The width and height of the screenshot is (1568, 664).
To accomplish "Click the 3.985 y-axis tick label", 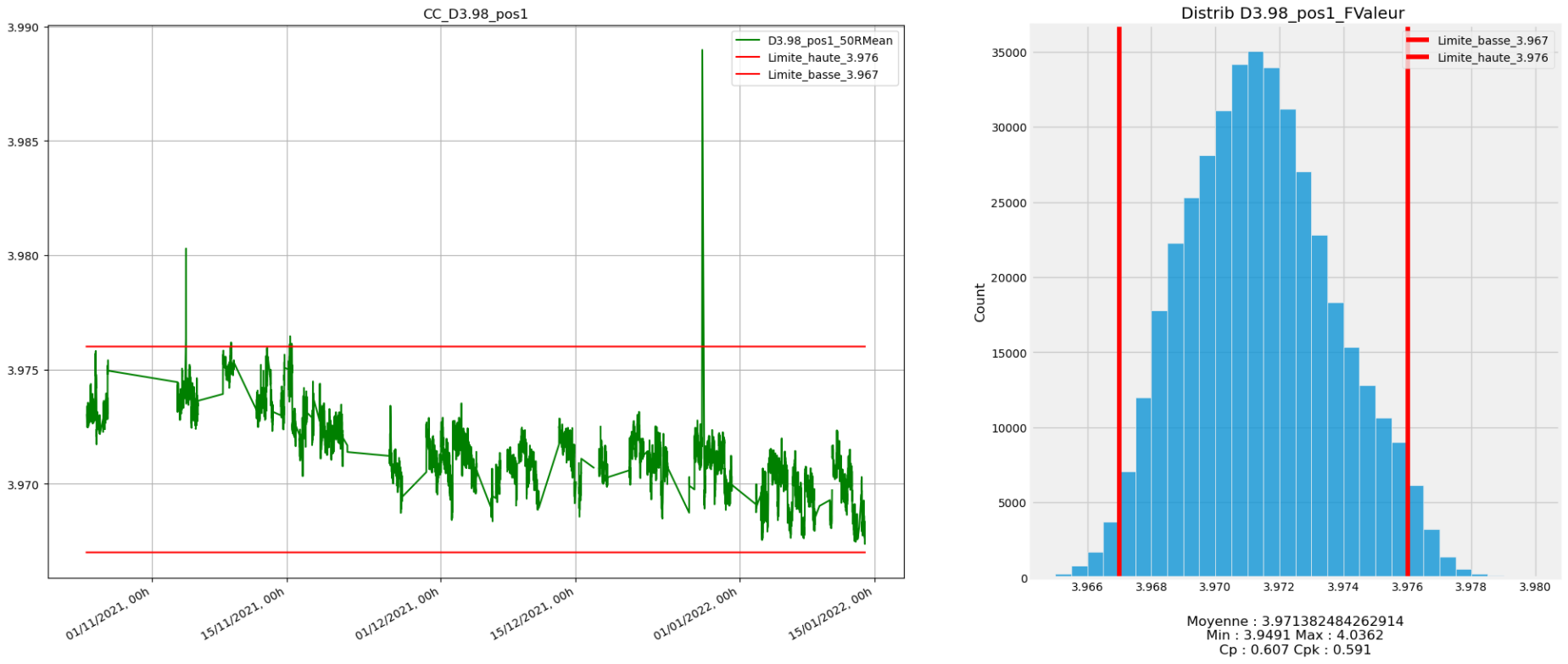I will [22, 142].
